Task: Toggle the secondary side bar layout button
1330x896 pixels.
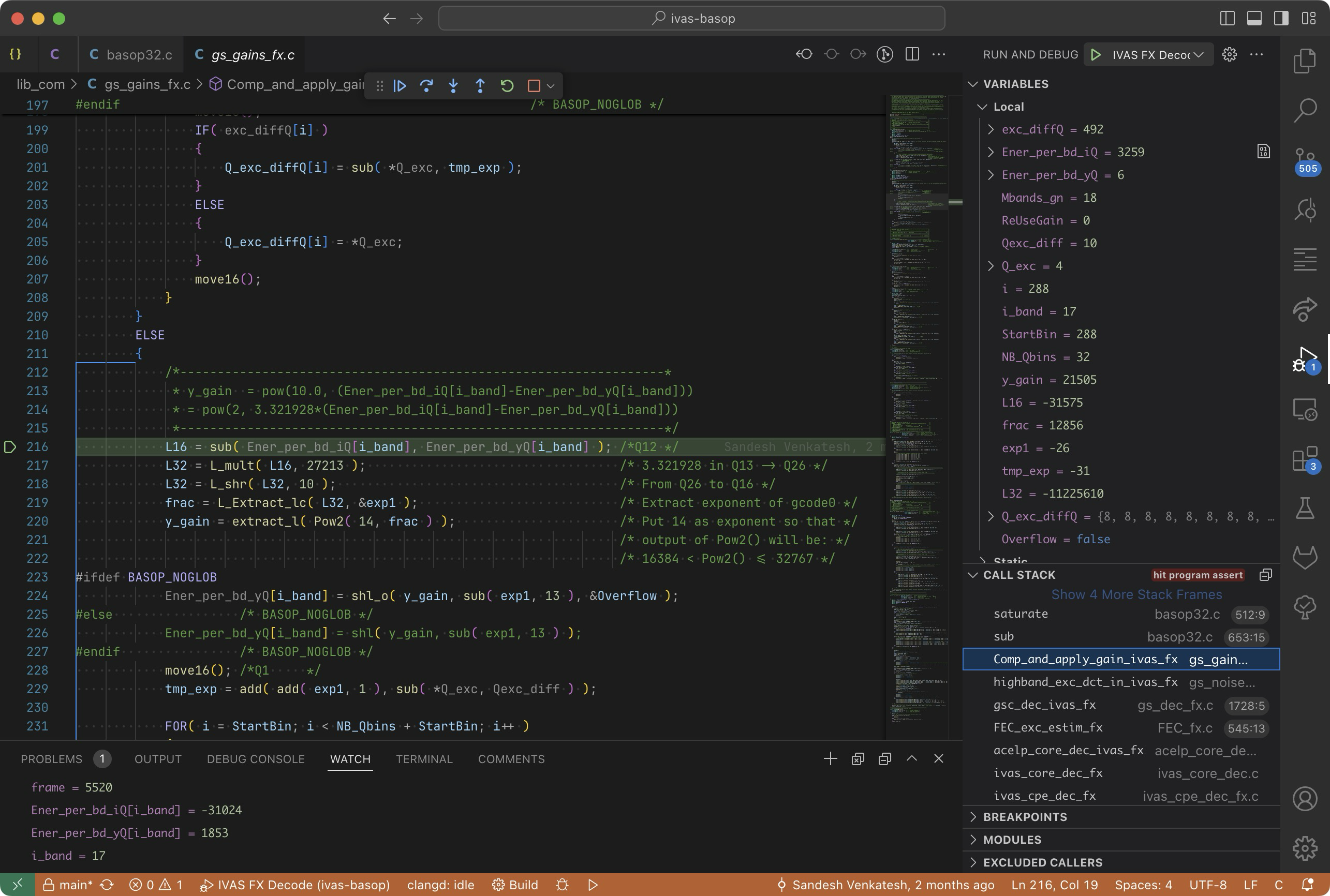Action: coord(1281,18)
